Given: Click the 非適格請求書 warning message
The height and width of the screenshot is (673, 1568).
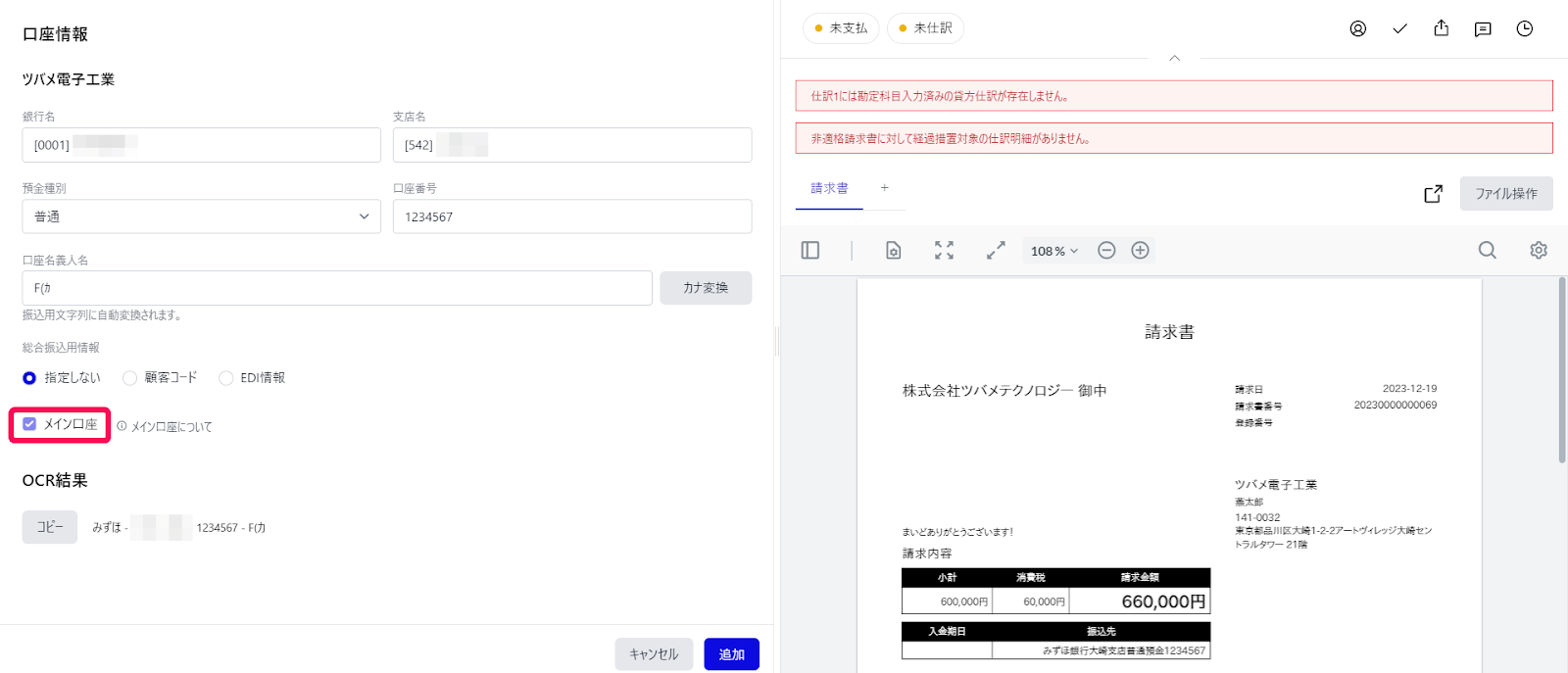Looking at the screenshot, I should click(1174, 138).
